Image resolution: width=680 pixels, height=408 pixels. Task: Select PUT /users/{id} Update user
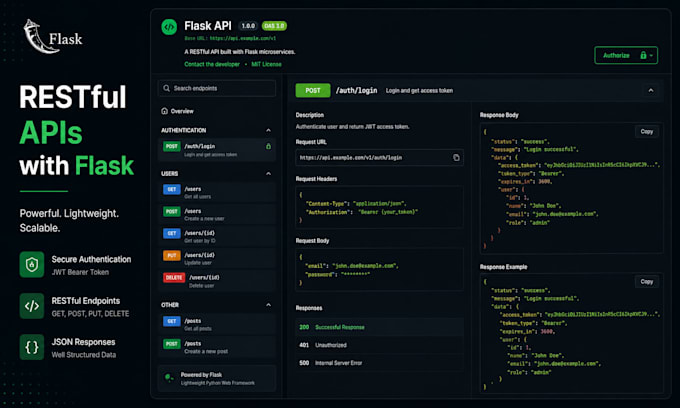tap(217, 259)
